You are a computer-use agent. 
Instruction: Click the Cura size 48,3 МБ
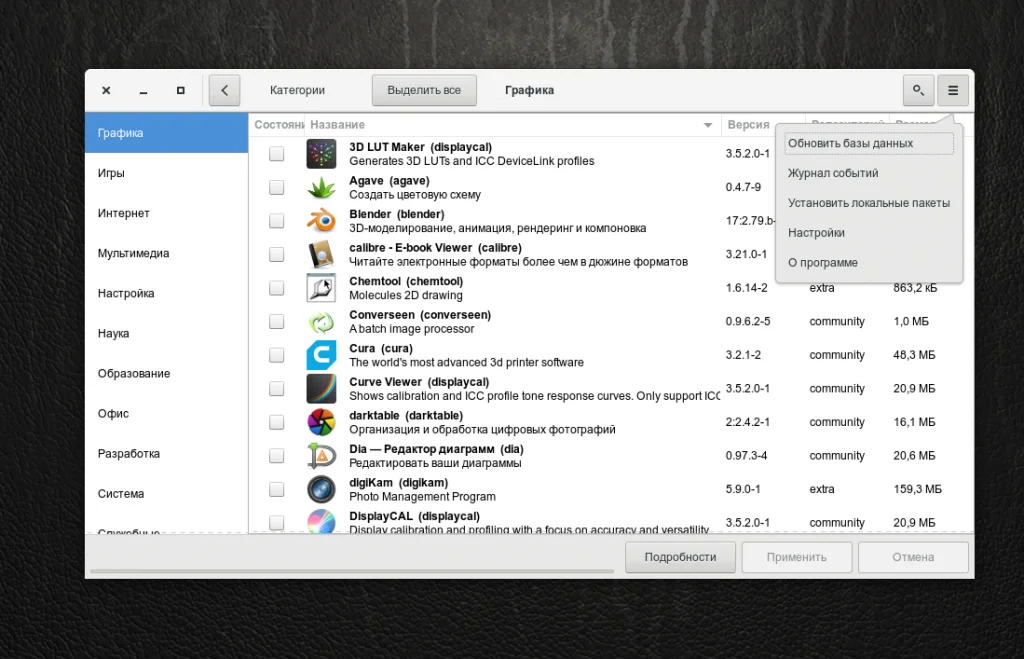914,355
